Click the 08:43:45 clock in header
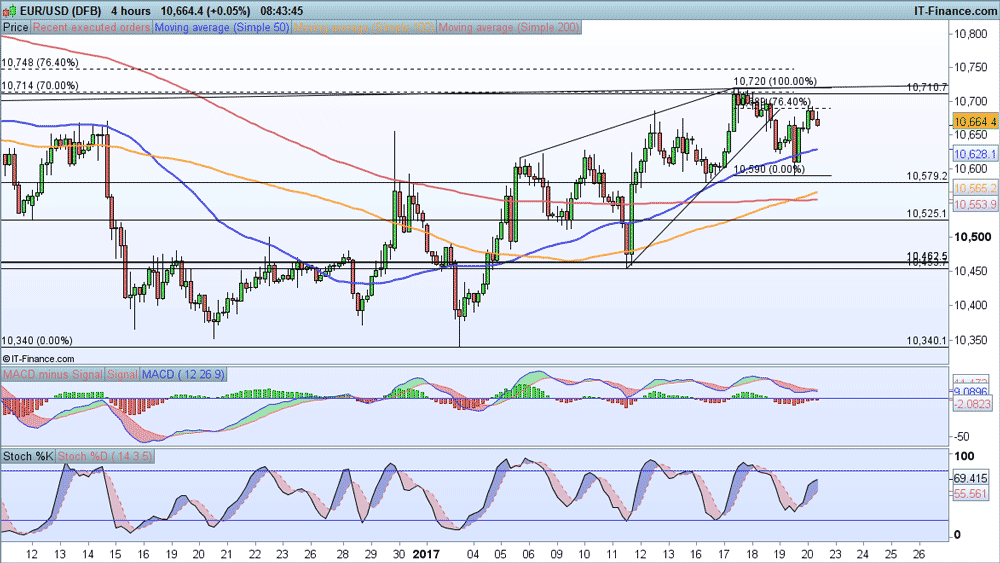The width and height of the screenshot is (1000, 563). (x=281, y=11)
